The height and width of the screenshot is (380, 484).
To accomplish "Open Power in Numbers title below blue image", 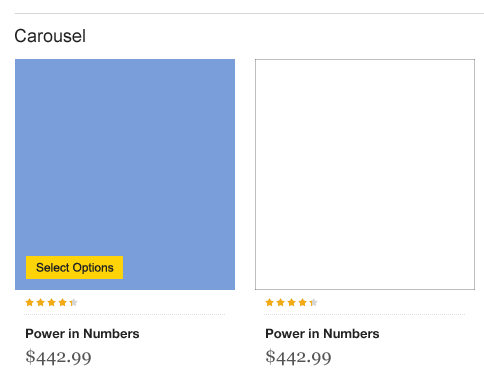I will point(82,334).
